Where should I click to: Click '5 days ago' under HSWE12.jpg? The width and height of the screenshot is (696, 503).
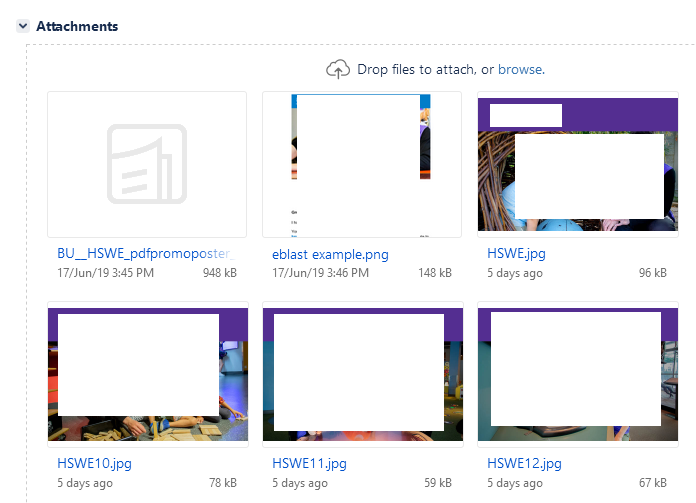point(515,483)
